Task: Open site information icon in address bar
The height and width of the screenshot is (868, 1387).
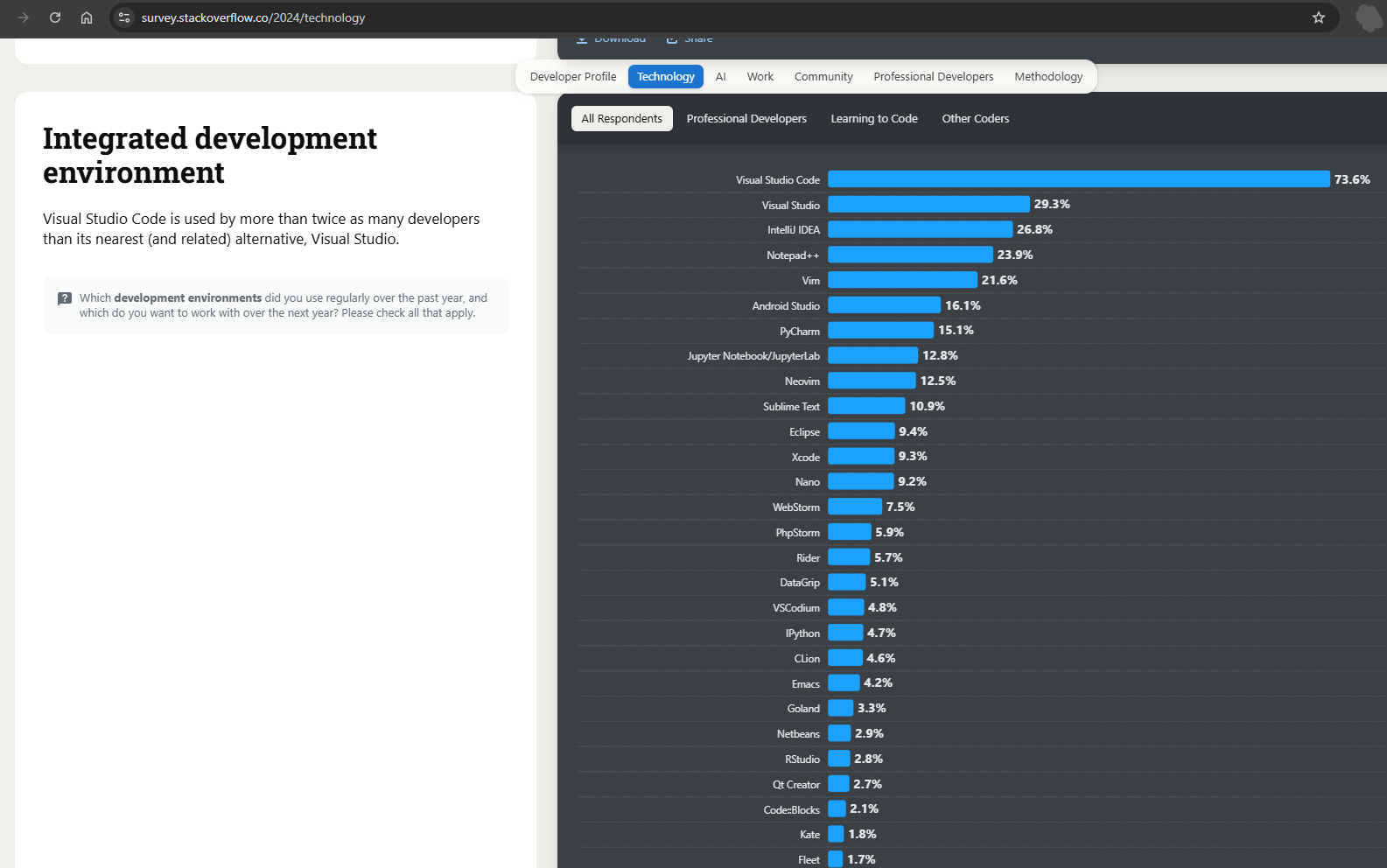Action: tap(124, 17)
